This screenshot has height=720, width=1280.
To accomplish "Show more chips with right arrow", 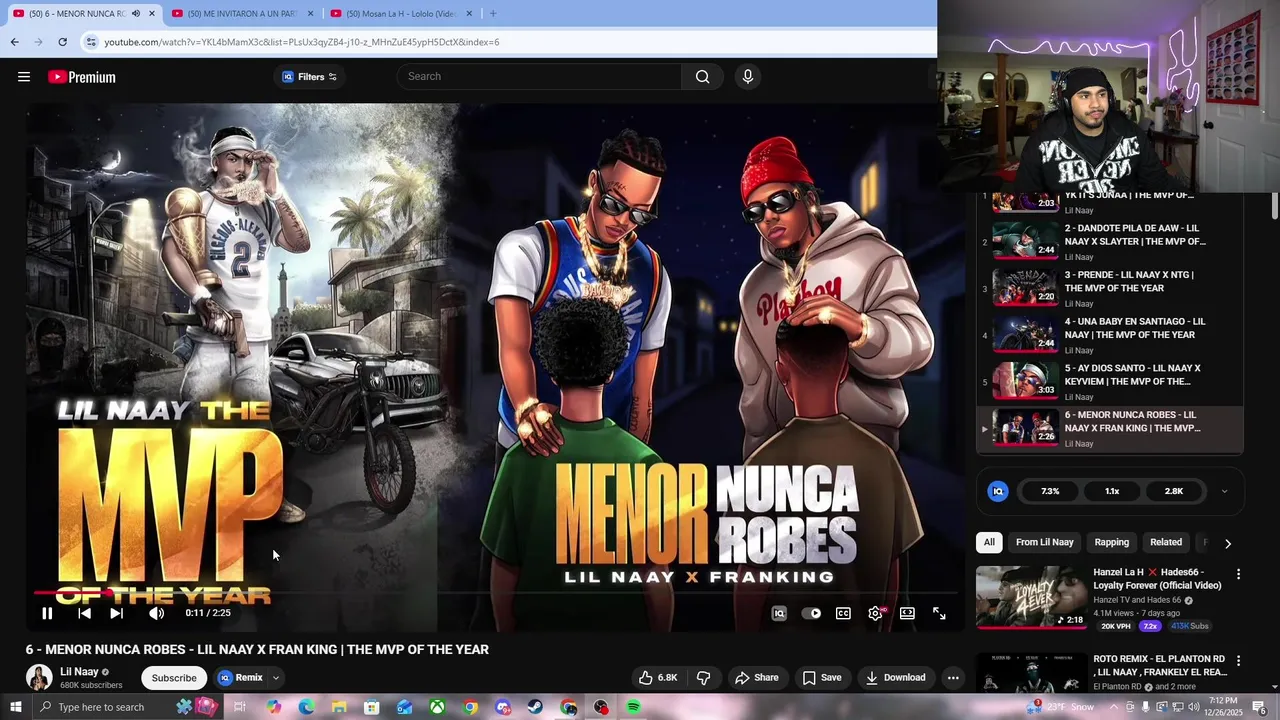I will coord(1228,543).
